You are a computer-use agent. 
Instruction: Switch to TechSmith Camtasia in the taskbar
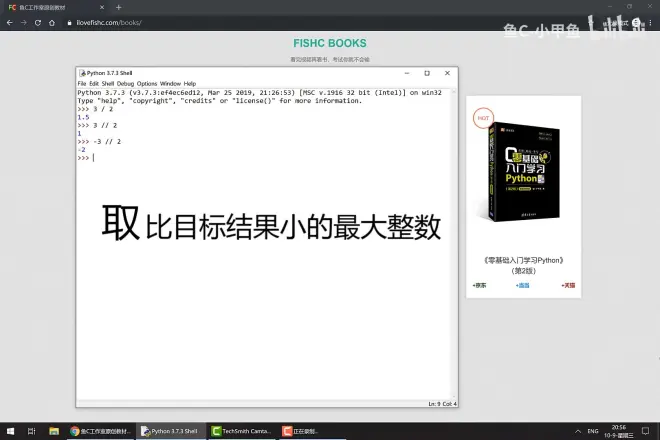coord(243,431)
